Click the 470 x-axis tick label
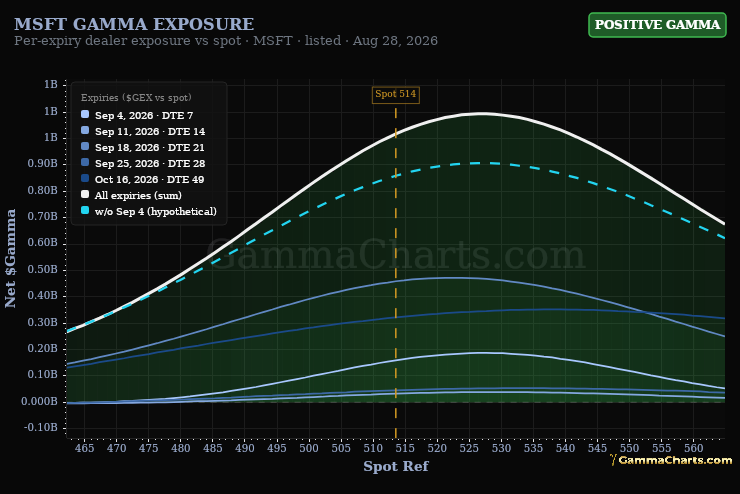Image resolution: width=740 pixels, height=494 pixels. pos(117,448)
